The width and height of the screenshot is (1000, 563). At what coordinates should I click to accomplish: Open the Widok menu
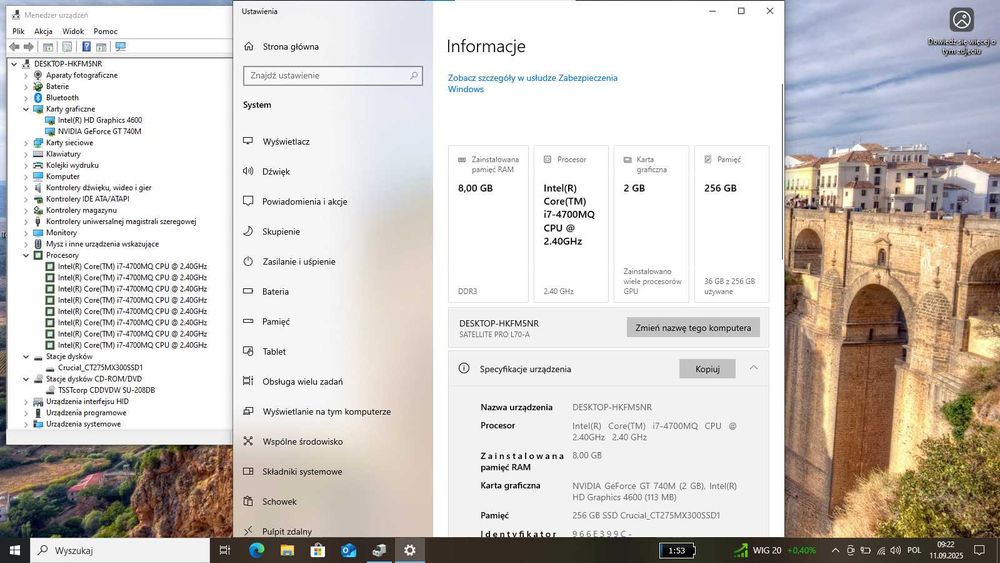pyautogui.click(x=73, y=31)
